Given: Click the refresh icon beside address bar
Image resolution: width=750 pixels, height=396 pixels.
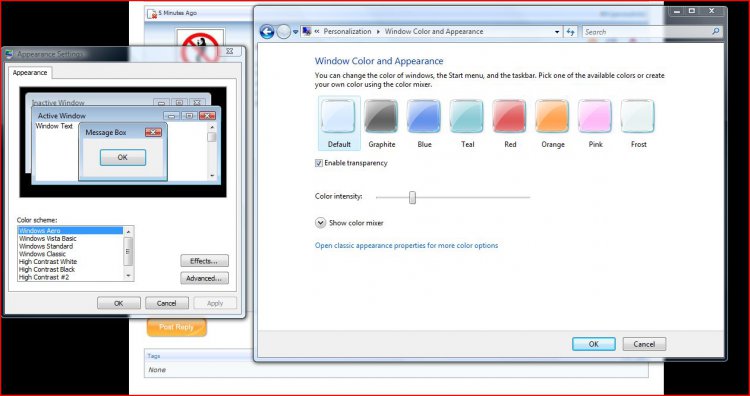Looking at the screenshot, I should click(x=571, y=32).
